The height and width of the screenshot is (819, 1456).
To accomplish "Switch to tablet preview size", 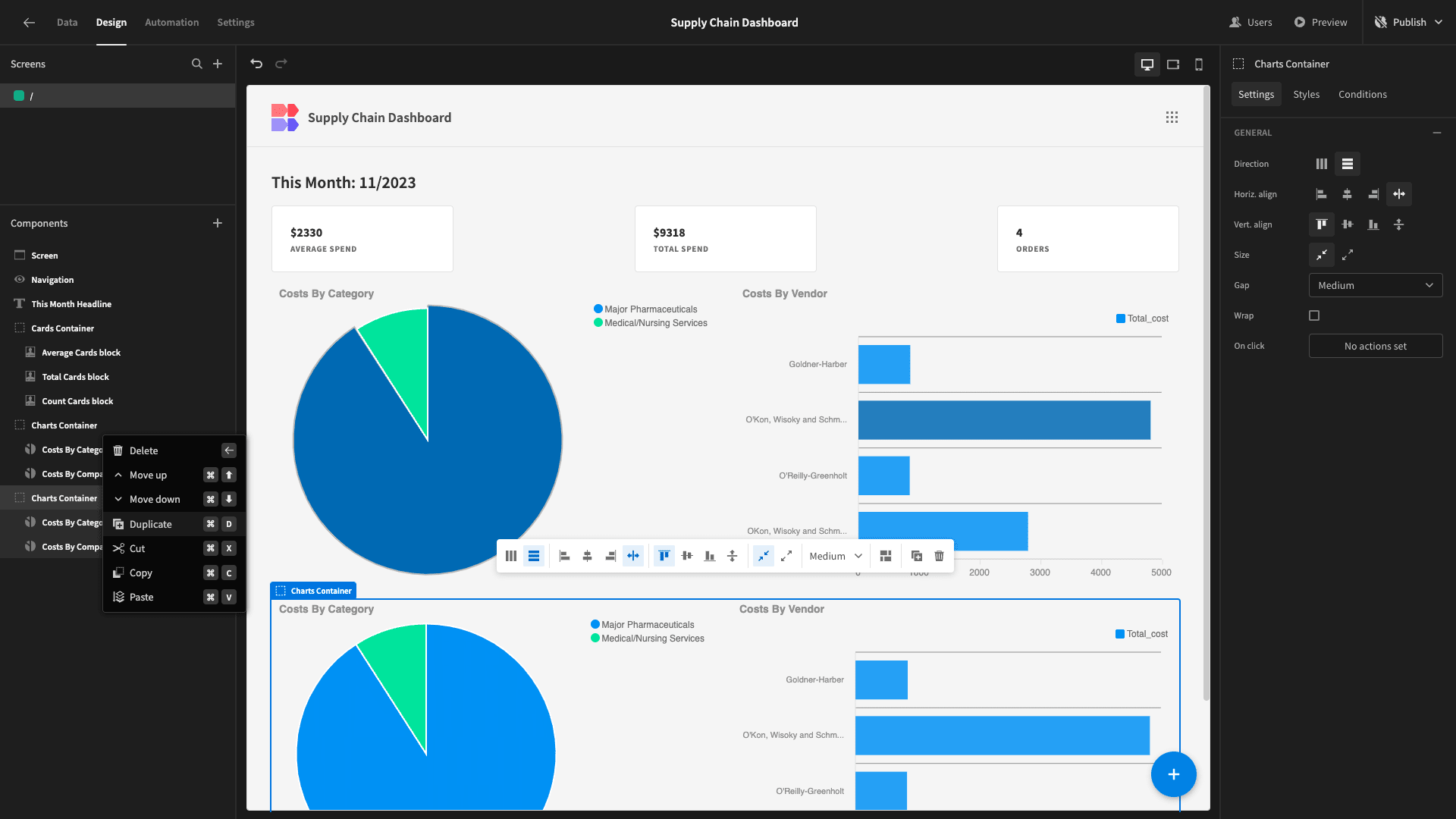I will [1173, 64].
